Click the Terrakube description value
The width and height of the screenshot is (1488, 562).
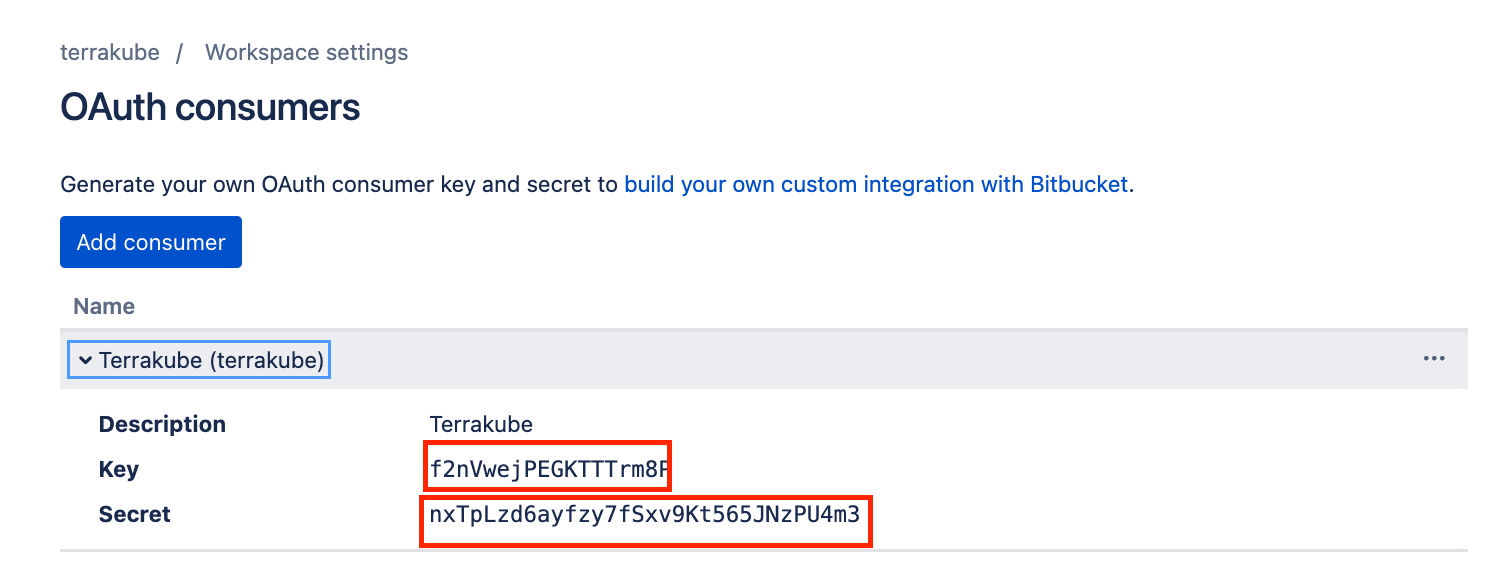[481, 424]
